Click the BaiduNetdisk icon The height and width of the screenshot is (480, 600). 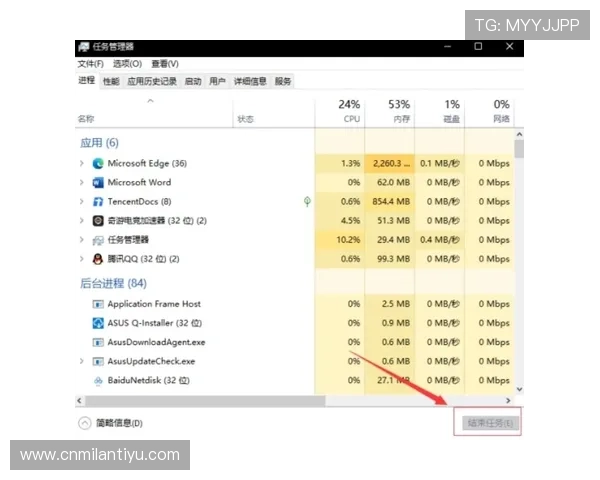coord(98,381)
